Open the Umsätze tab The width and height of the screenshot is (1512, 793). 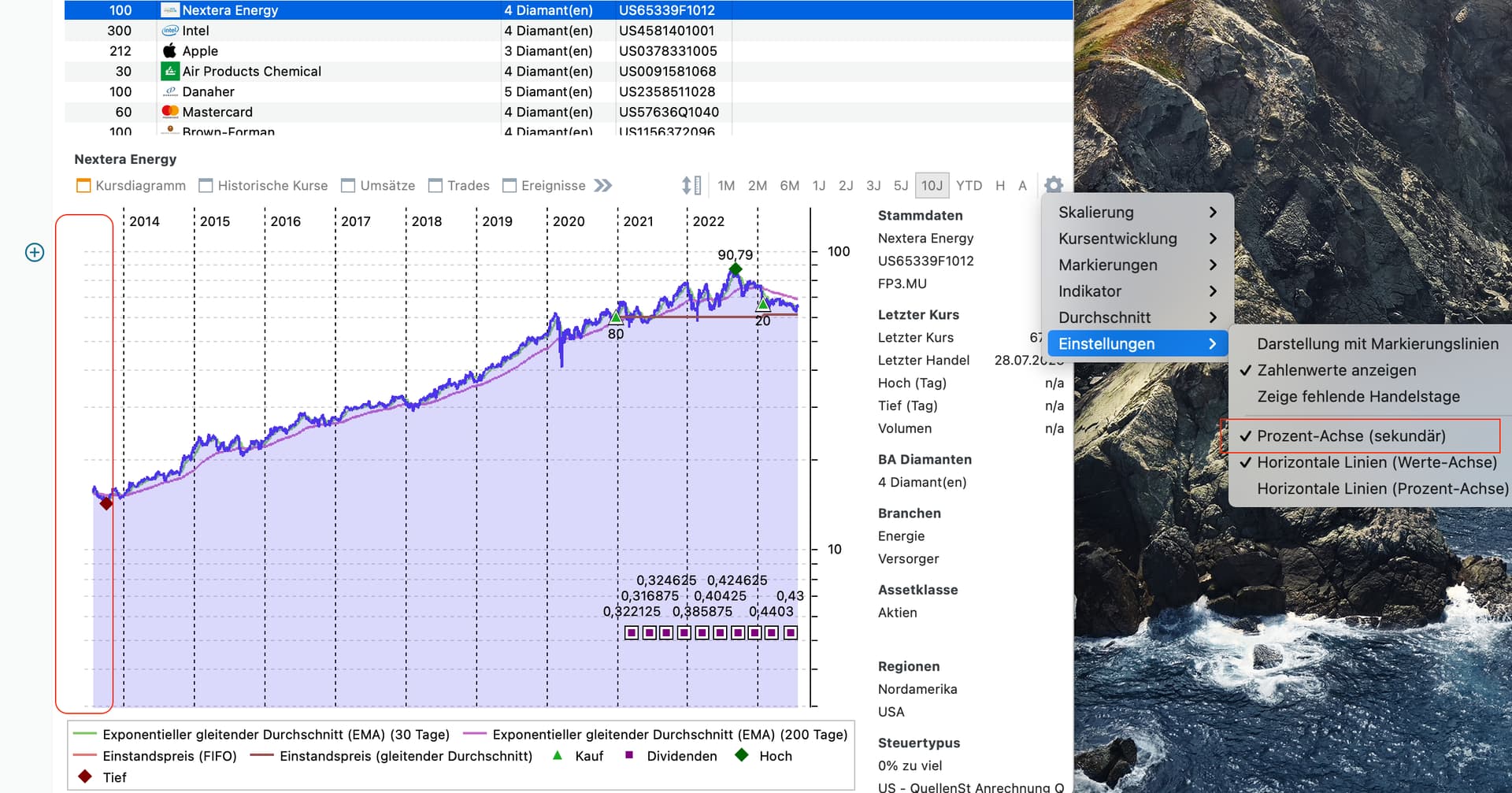tap(378, 185)
